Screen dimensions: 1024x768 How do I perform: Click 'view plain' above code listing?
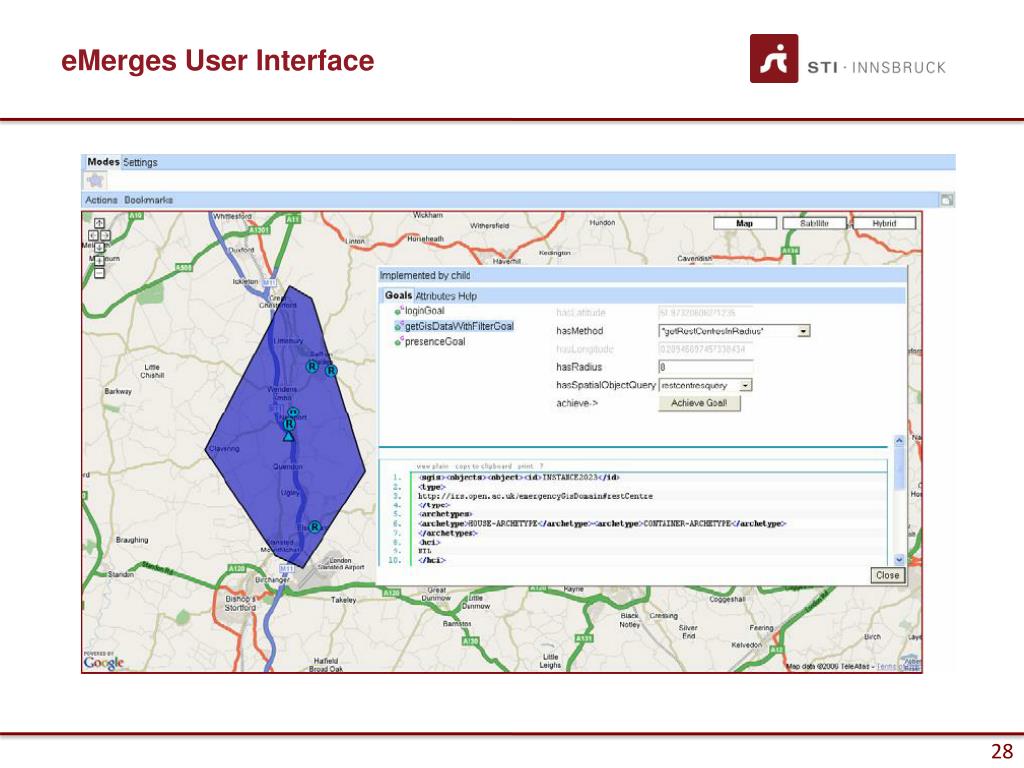click(x=432, y=466)
